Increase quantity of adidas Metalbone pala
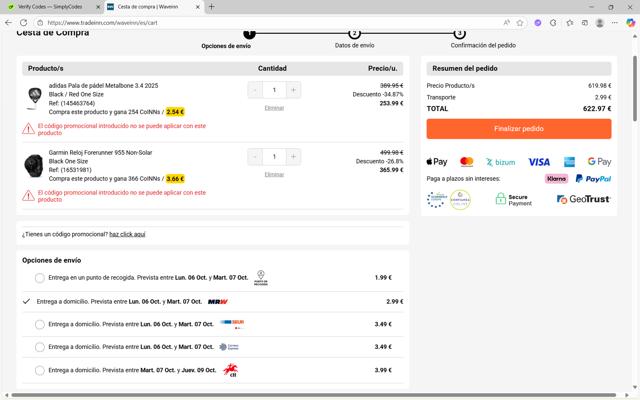640x400 pixels. pyautogui.click(x=293, y=90)
